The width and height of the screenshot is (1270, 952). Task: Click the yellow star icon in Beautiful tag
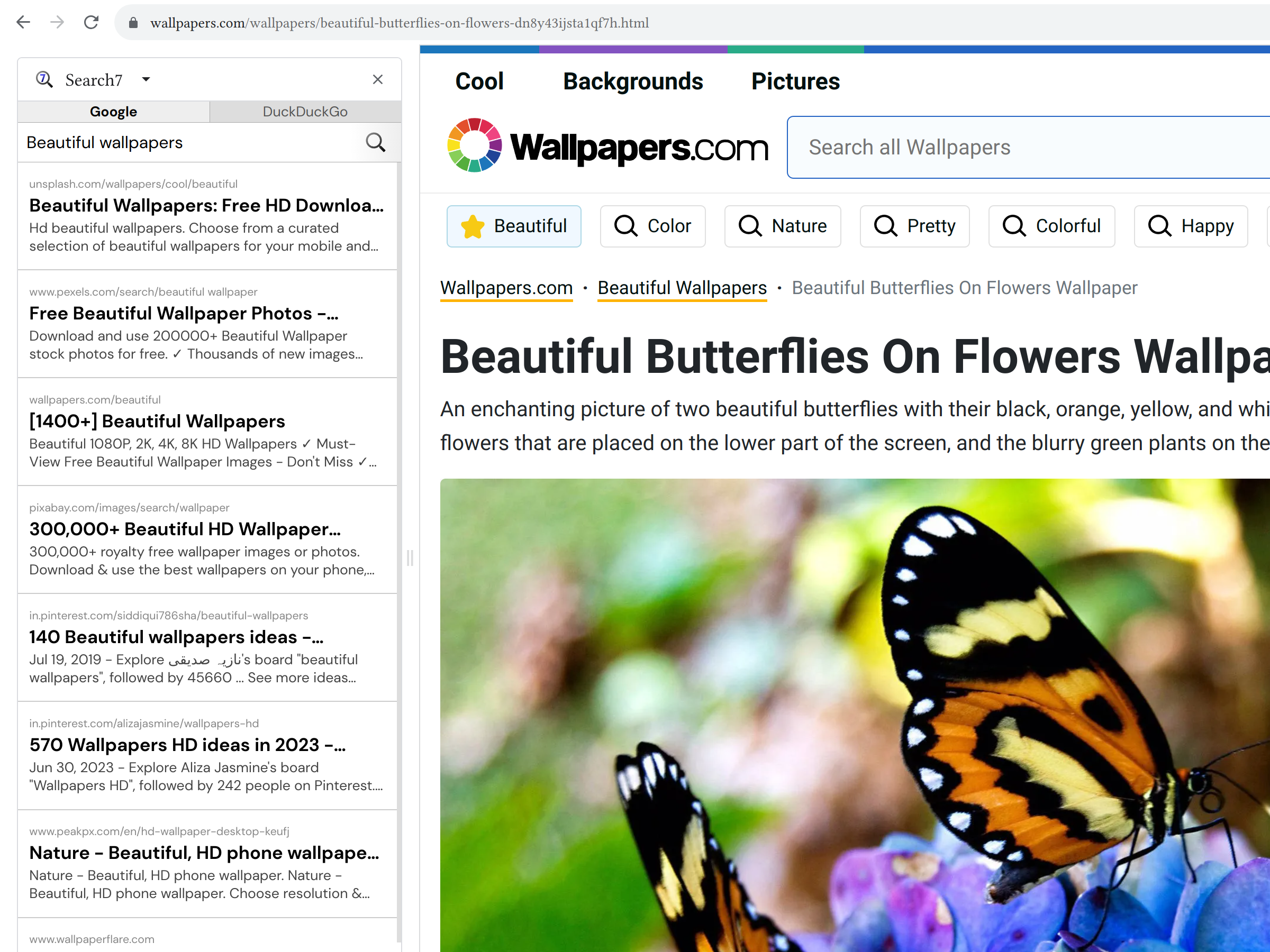(473, 226)
